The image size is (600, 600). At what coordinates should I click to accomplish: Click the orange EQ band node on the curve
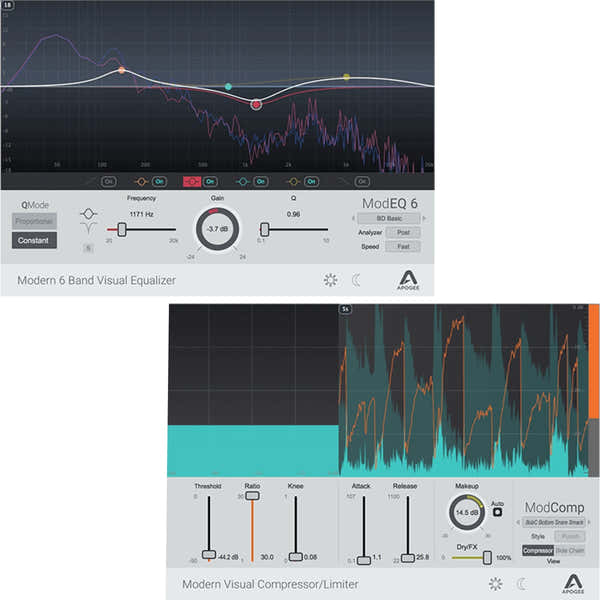121,70
